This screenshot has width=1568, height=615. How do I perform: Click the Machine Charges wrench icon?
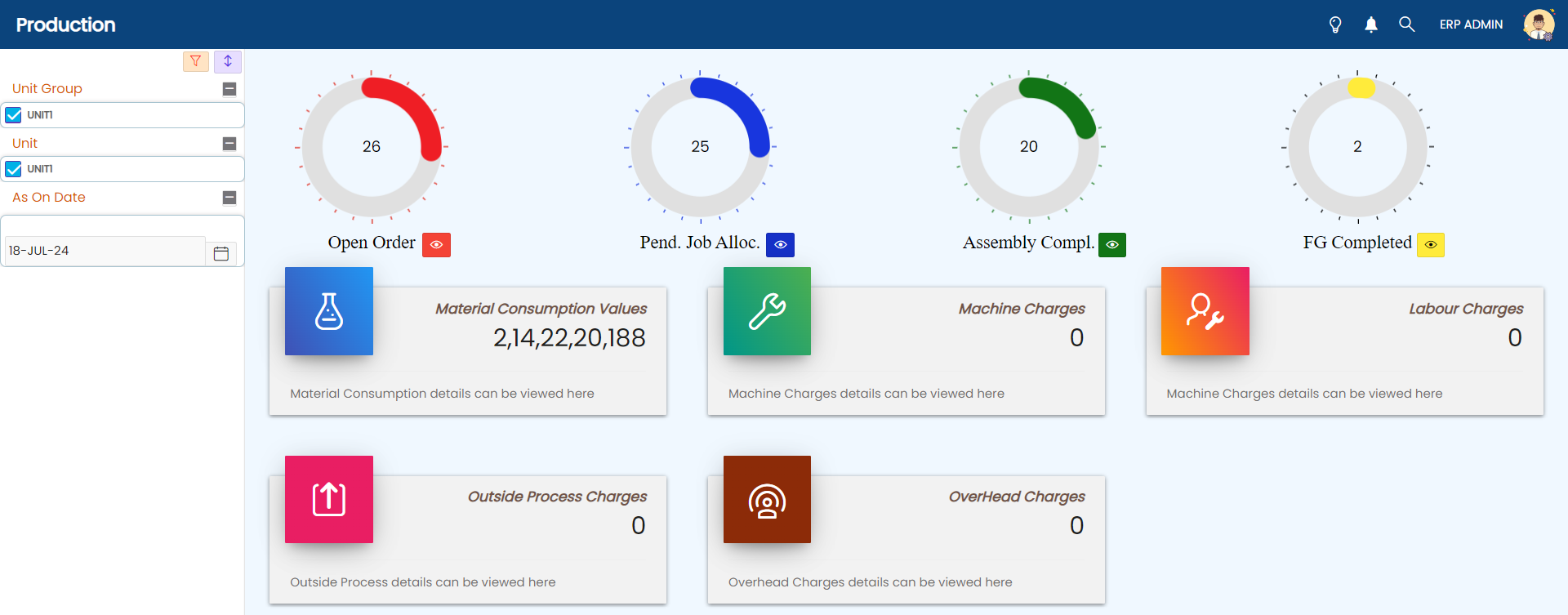coord(767,311)
